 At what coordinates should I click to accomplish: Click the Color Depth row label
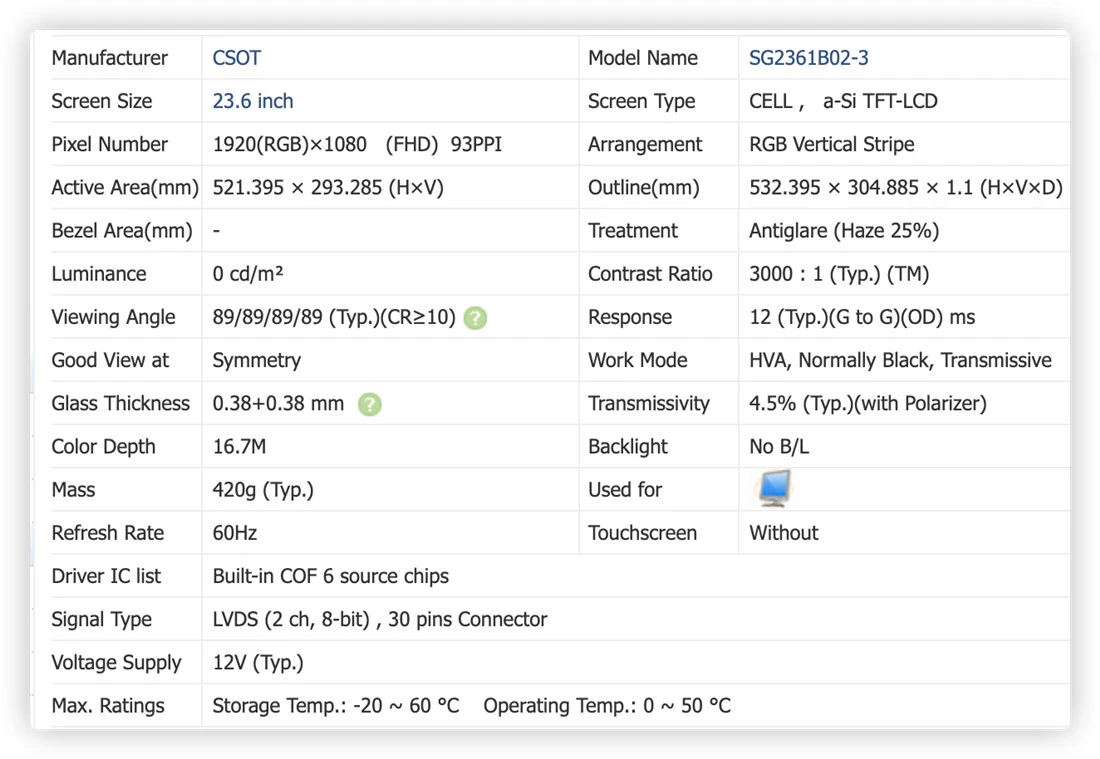coord(103,447)
